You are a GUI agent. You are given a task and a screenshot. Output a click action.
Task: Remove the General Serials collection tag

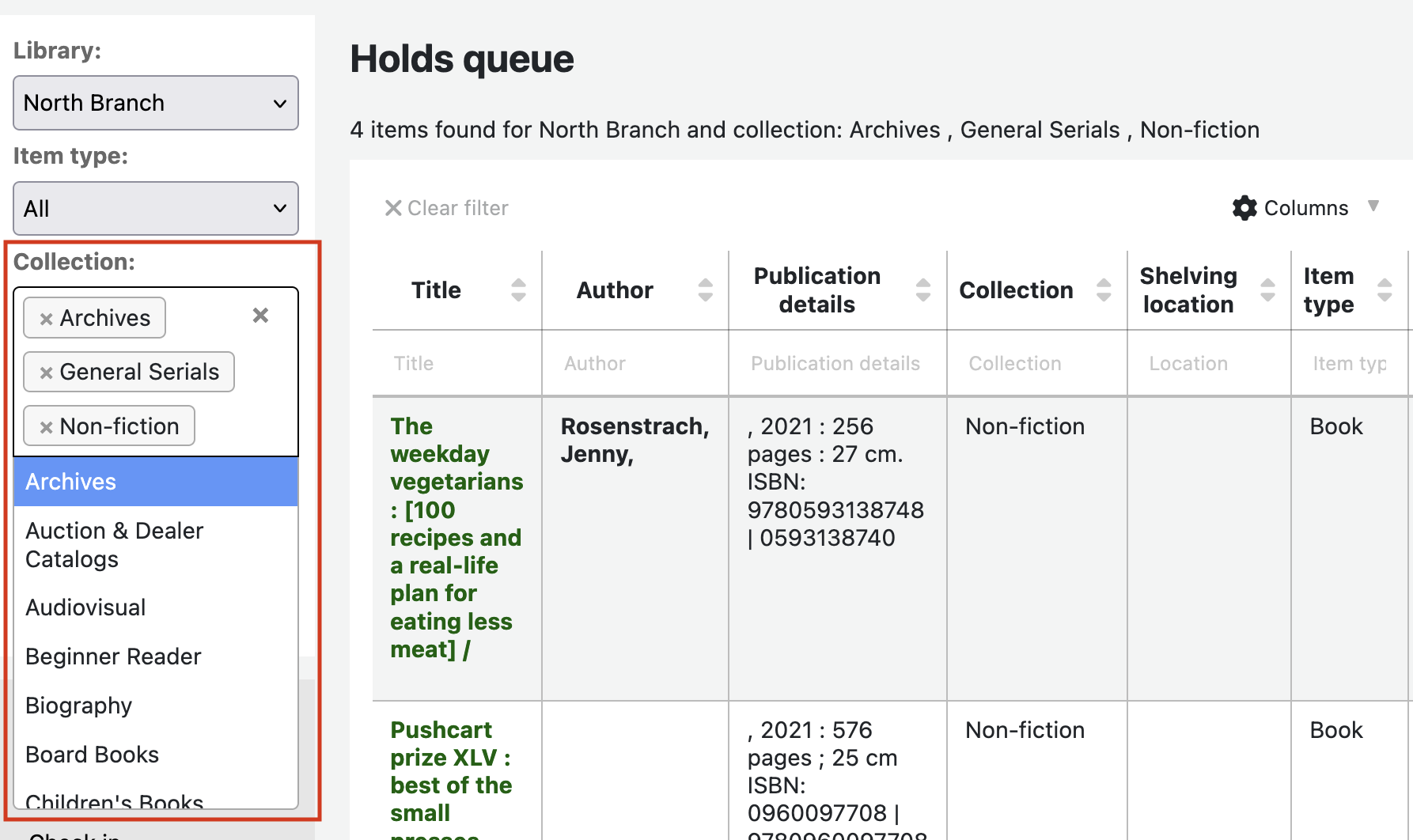[x=46, y=373]
